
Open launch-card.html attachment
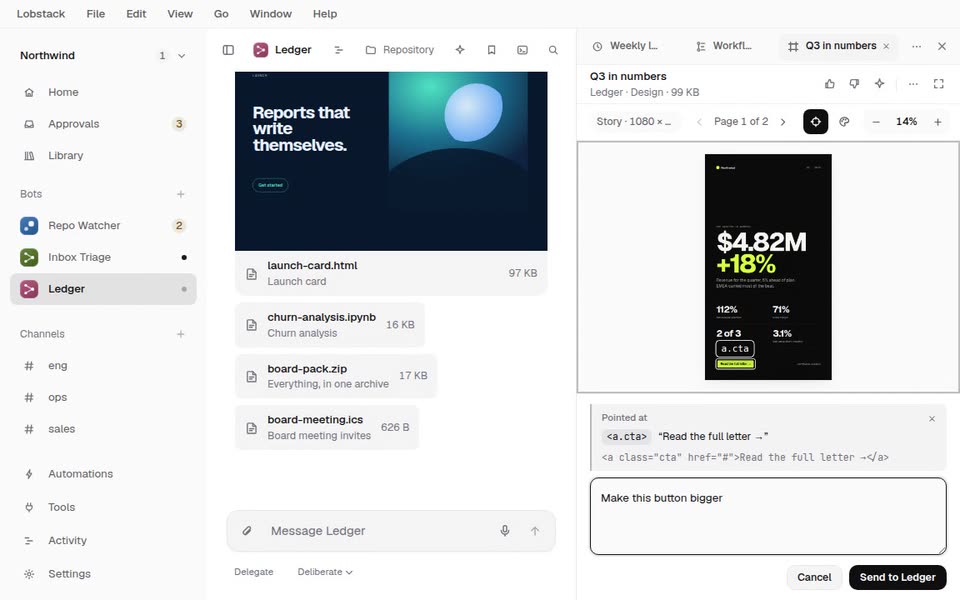391,273
